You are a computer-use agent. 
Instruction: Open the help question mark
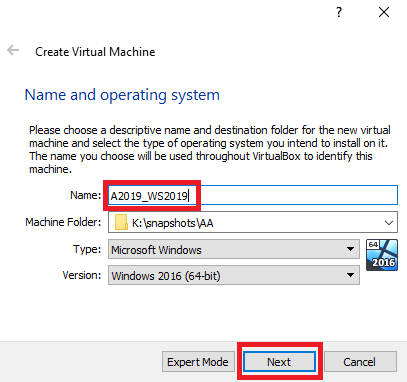coord(339,12)
